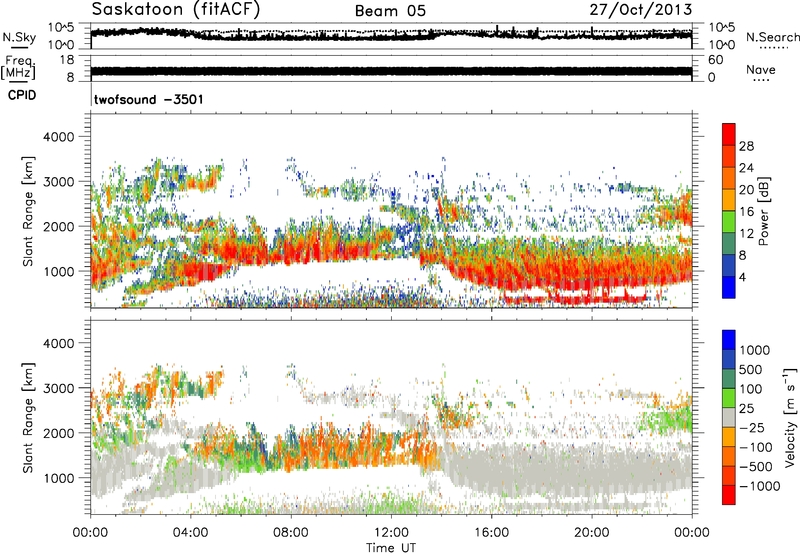This screenshot has height=554, width=800.
Task: Pick the light green 25–100 velocity segment
Action: tap(729, 398)
